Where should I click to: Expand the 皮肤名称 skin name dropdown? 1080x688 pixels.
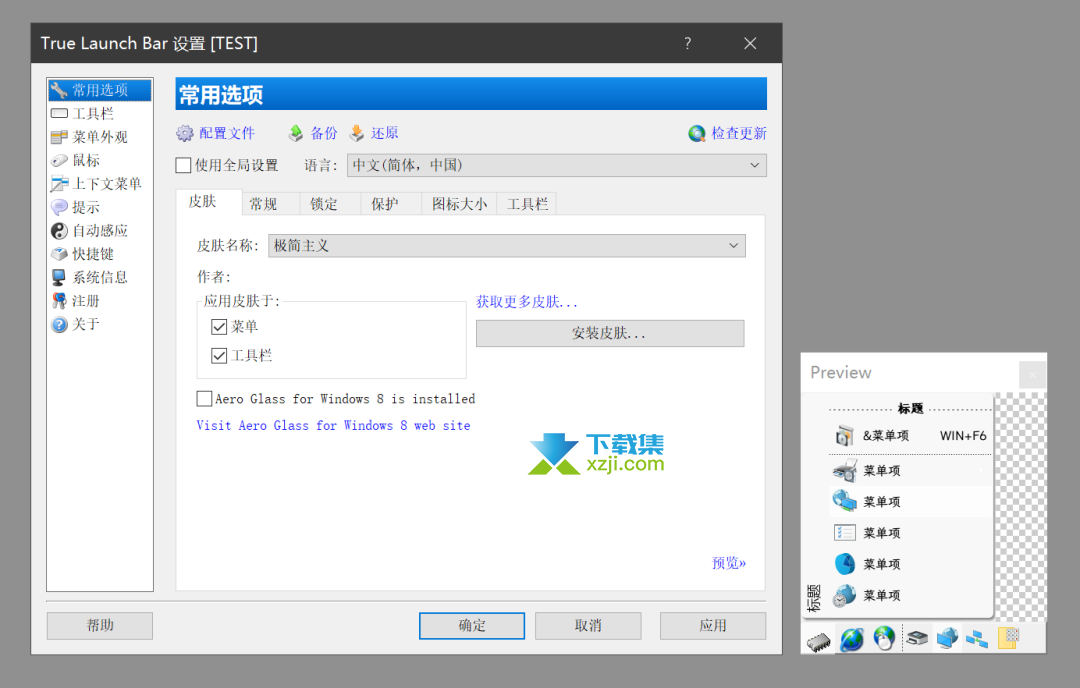coord(507,245)
